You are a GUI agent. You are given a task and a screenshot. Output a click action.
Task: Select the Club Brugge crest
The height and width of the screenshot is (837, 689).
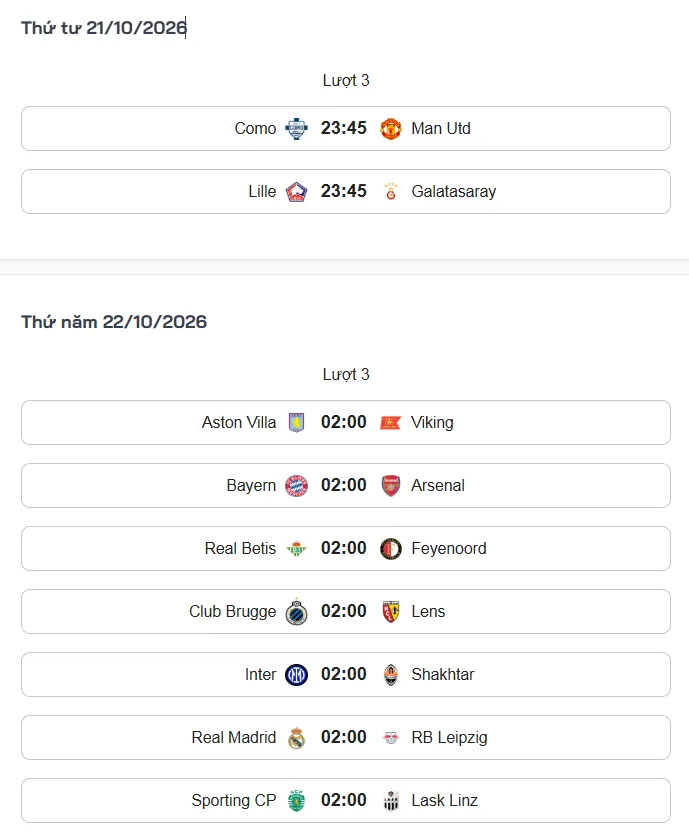(296, 612)
